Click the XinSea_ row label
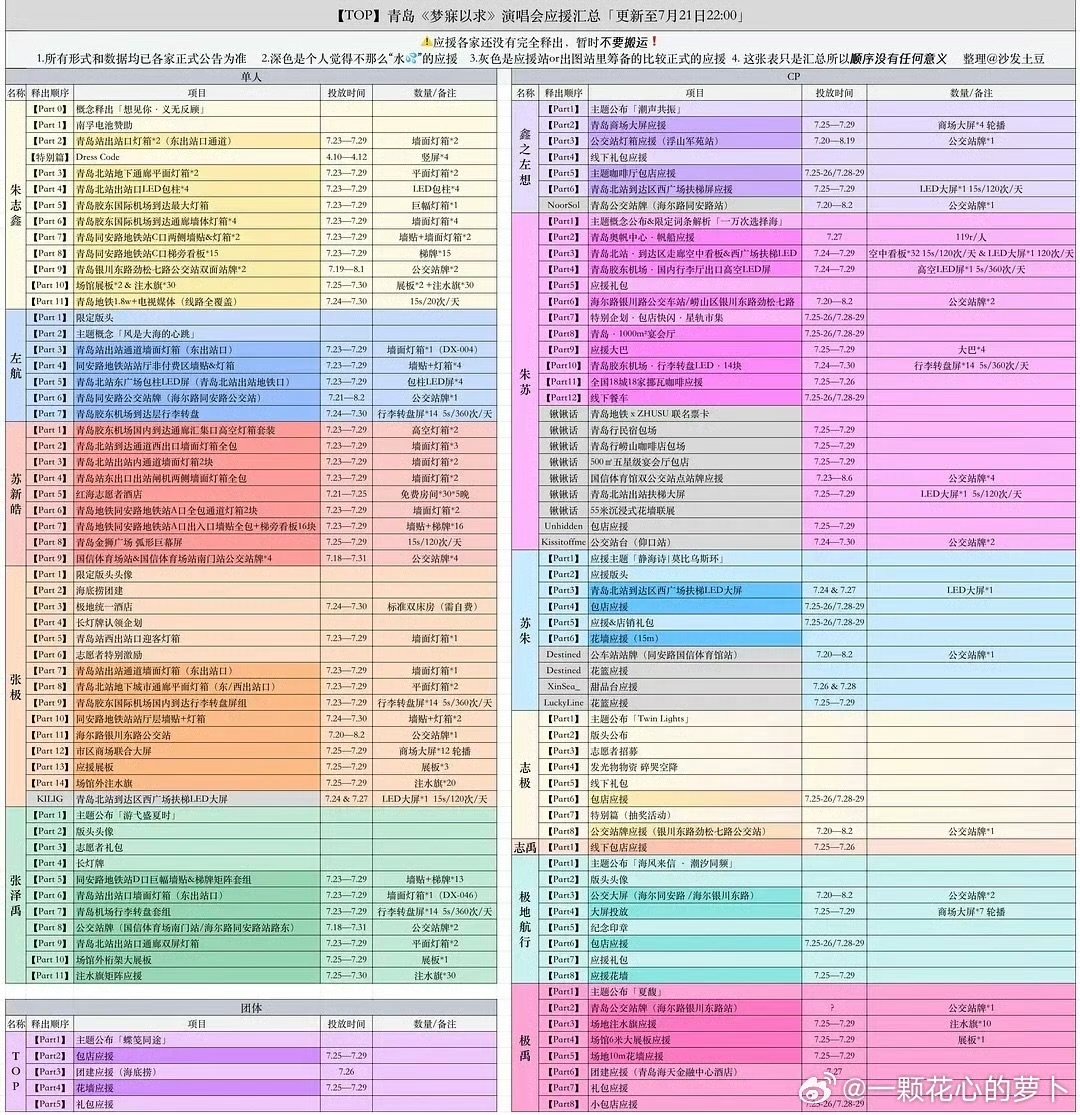 coord(564,687)
